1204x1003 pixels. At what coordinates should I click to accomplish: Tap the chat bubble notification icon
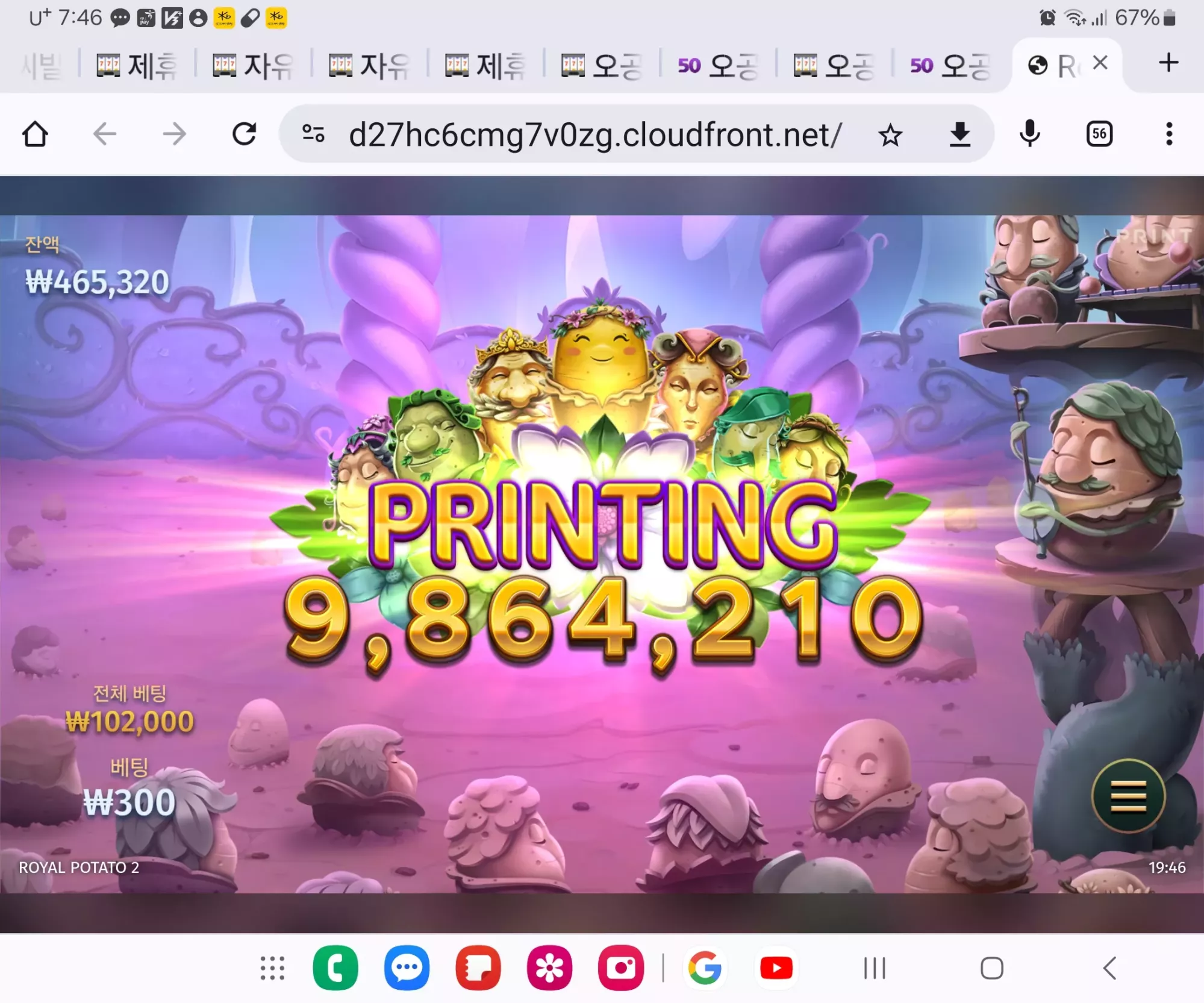click(120, 18)
